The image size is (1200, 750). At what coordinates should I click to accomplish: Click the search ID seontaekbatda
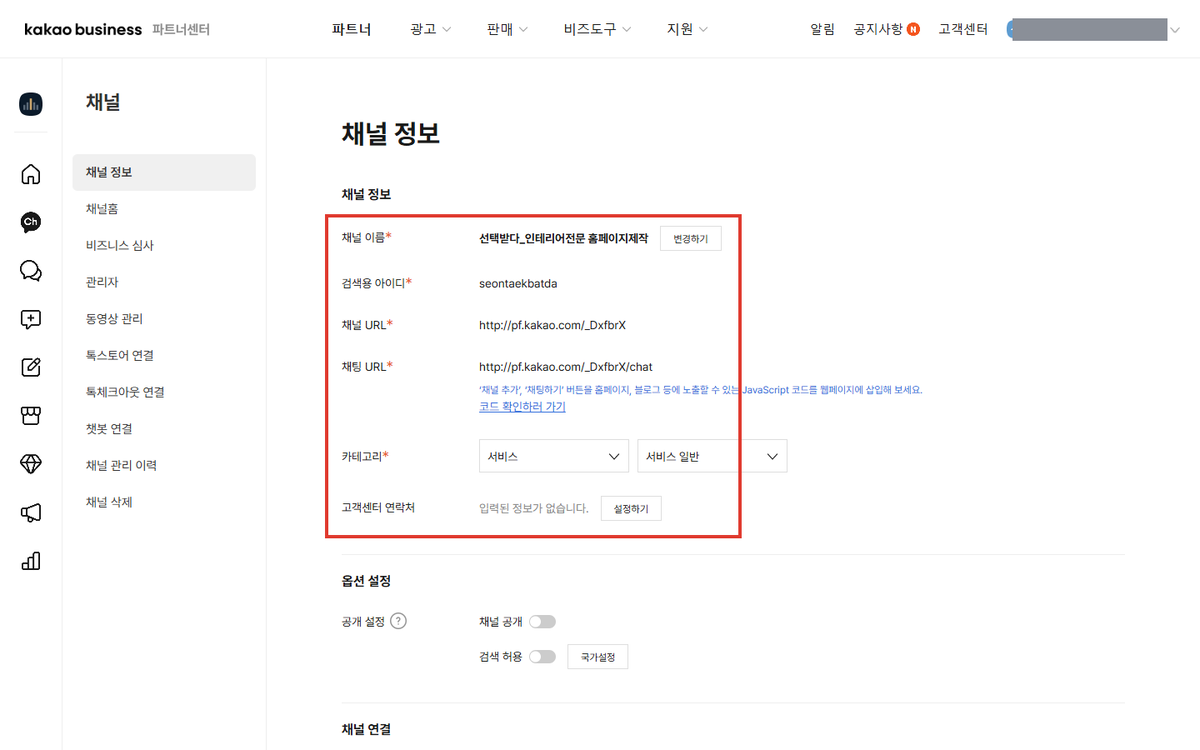(x=518, y=283)
